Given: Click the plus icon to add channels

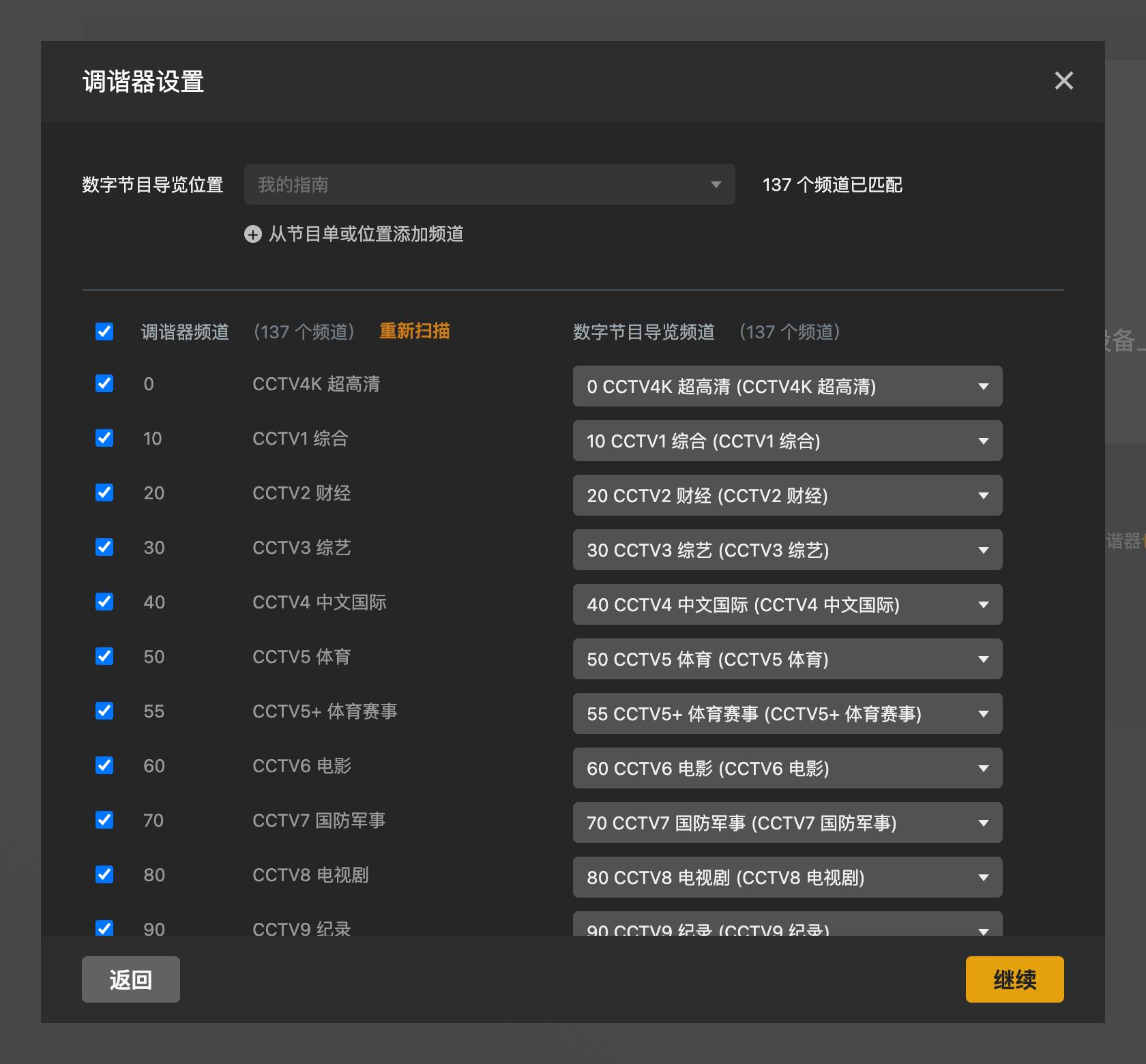Looking at the screenshot, I should click(252, 234).
